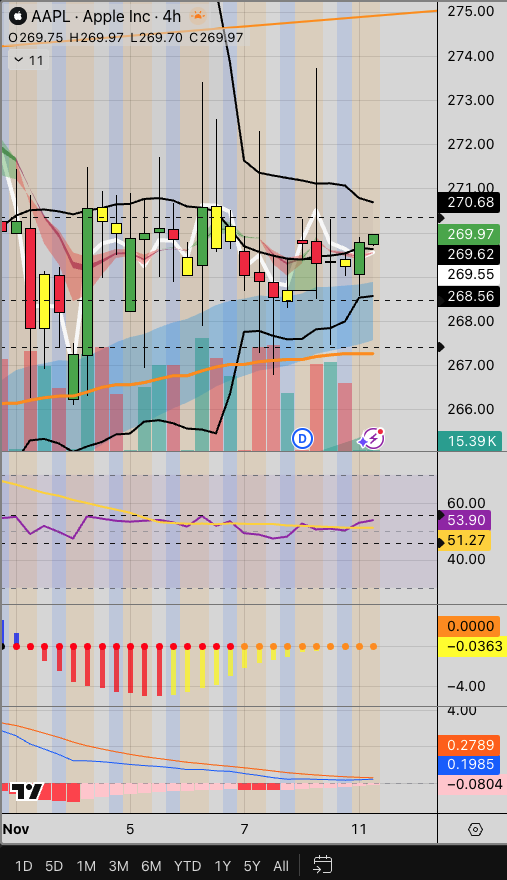Viewport: 507px width, 880px height.
Task: Select the YTD time range
Action: 188,866
